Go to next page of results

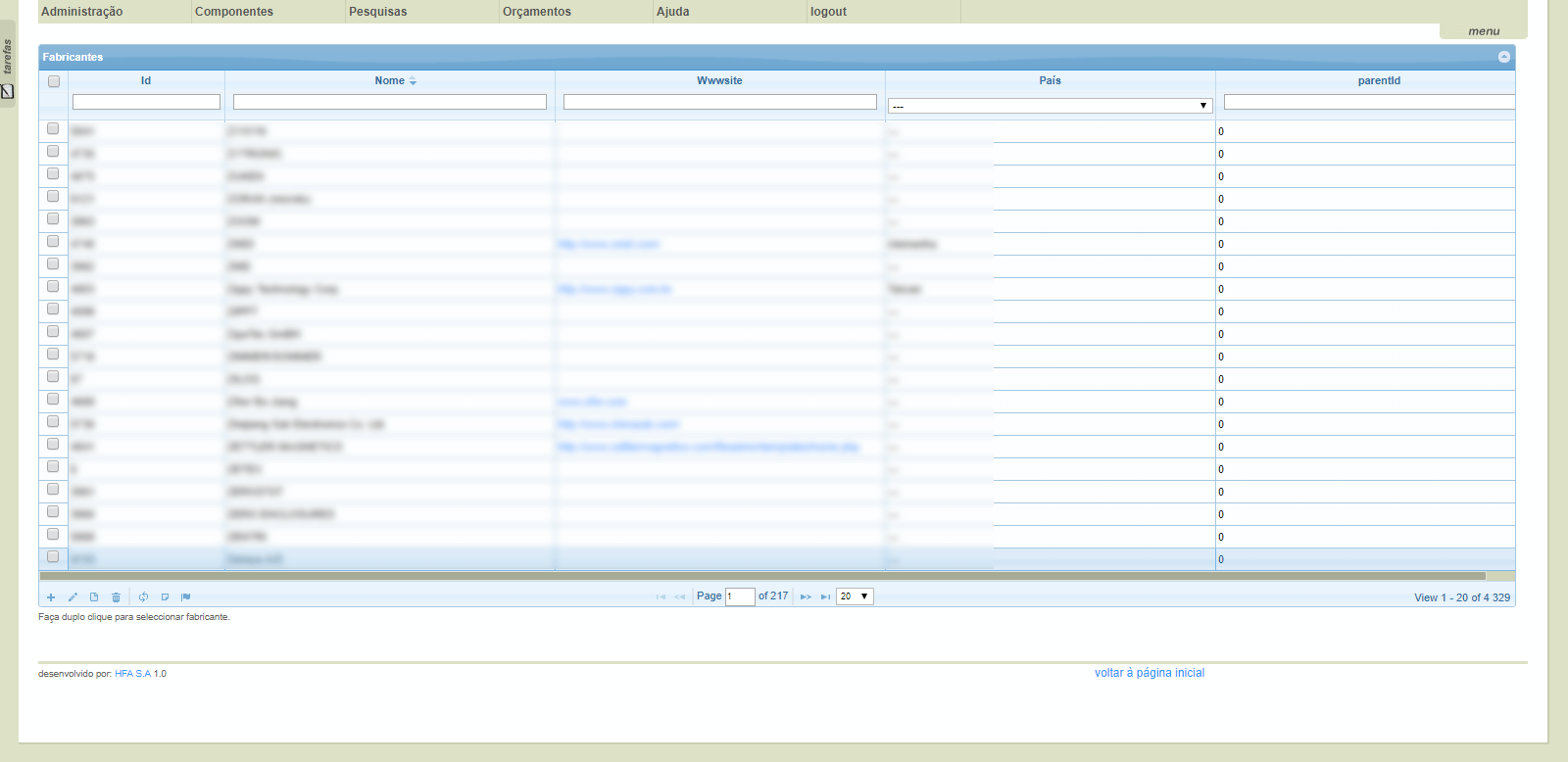[806, 596]
